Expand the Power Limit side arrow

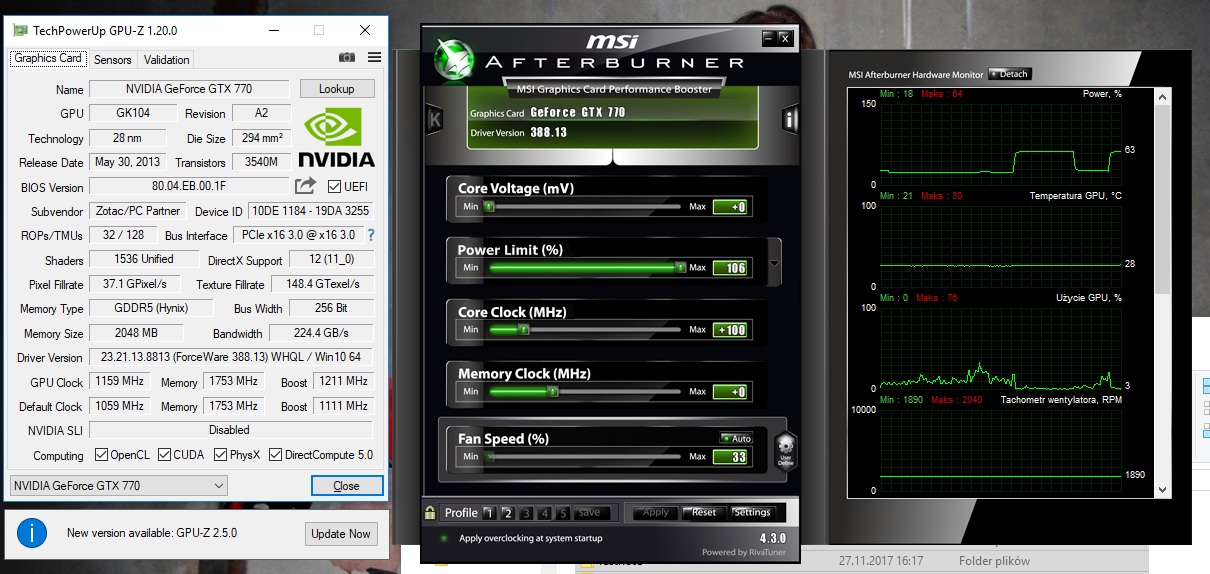[774, 264]
